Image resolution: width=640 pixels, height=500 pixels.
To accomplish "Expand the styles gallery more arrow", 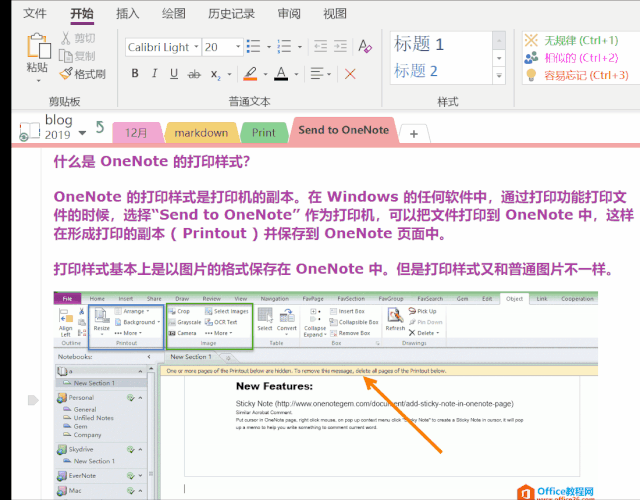I will pos(499,76).
